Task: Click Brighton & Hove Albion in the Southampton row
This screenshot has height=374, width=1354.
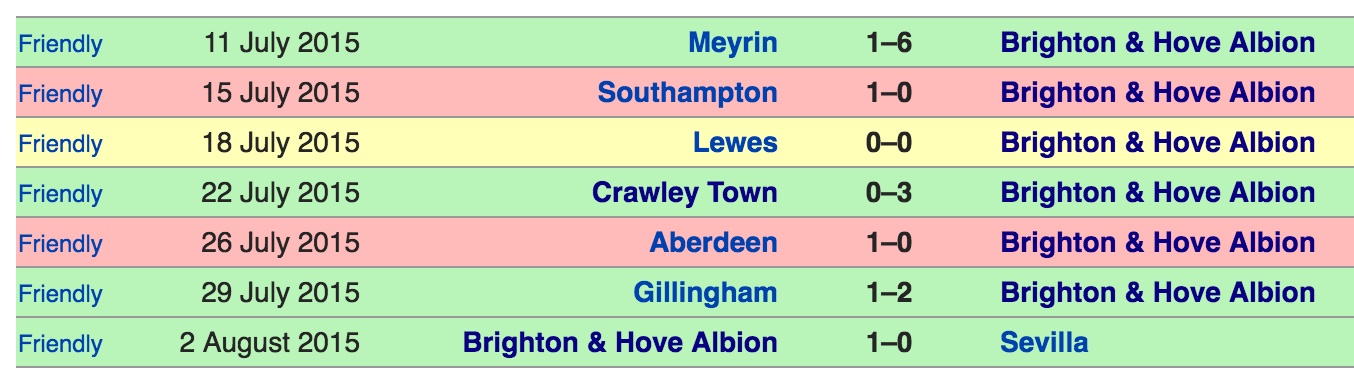Action: tap(1158, 93)
